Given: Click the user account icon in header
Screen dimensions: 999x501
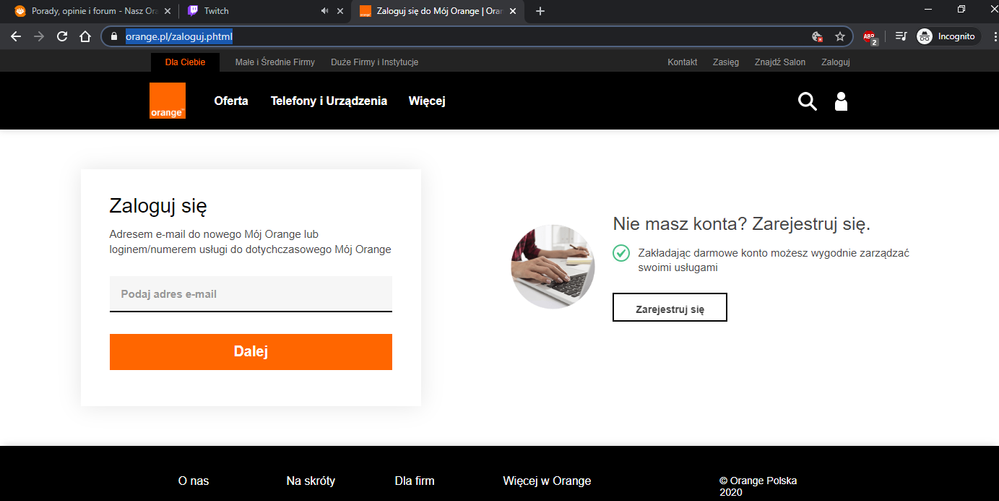Looking at the screenshot, I should 840,101.
